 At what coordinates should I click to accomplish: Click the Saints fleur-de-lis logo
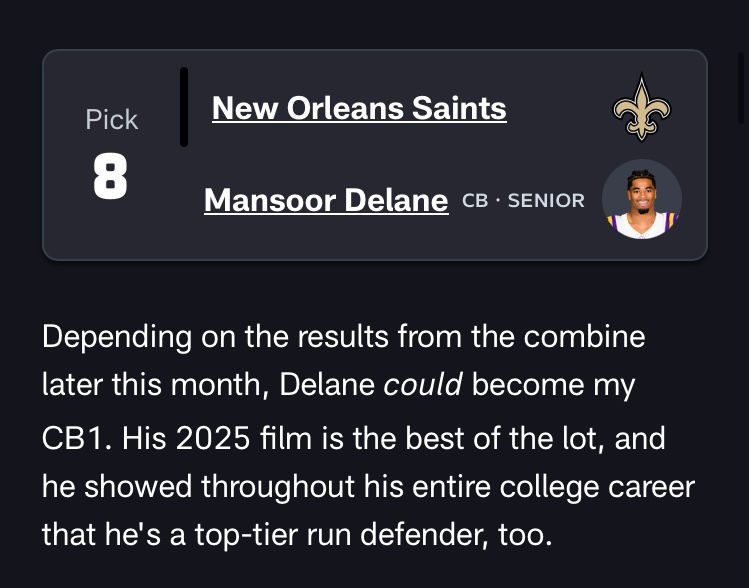[641, 108]
